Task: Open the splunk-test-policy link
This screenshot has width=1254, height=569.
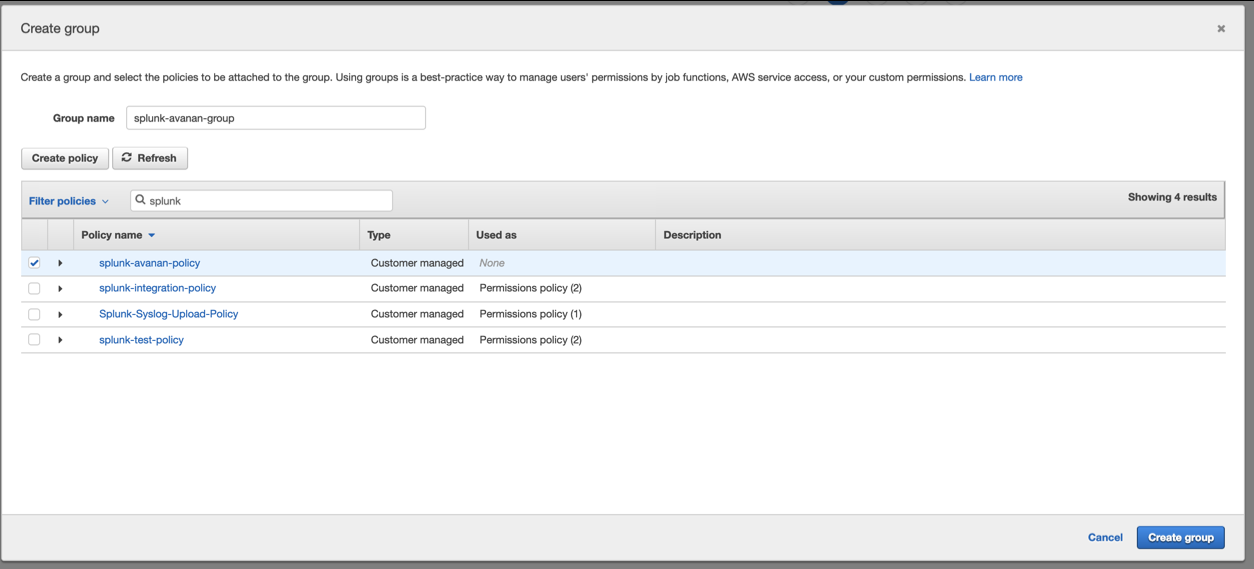Action: tap(141, 340)
